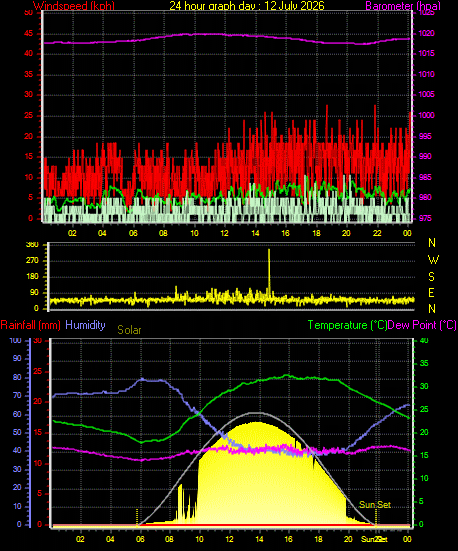Select the 35 value on temperature axis
Viewport: 458px width, 551px height.
click(x=424, y=363)
